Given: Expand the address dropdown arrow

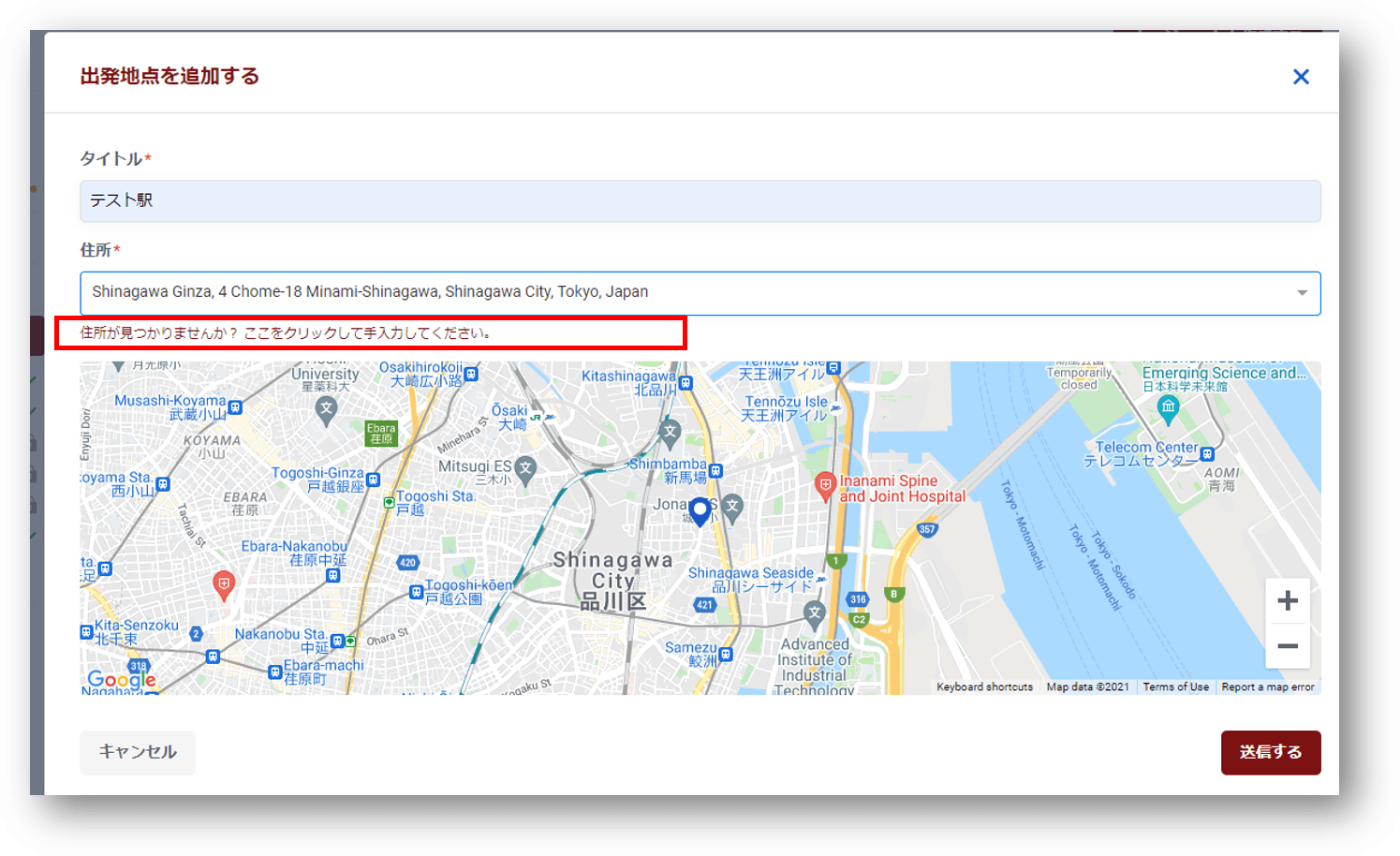Looking at the screenshot, I should 1301,293.
